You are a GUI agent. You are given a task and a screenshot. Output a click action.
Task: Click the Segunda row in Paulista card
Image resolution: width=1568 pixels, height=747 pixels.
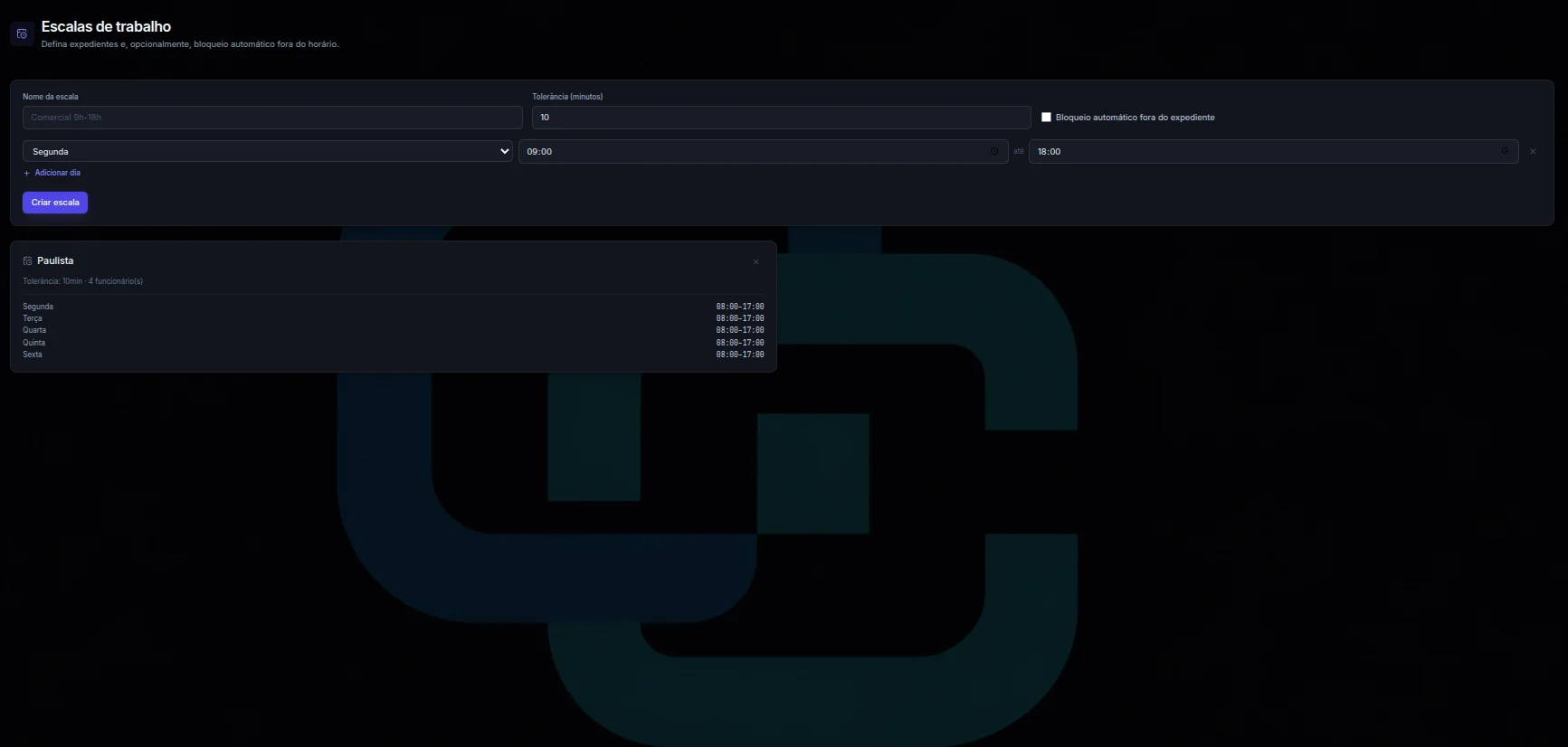point(394,307)
